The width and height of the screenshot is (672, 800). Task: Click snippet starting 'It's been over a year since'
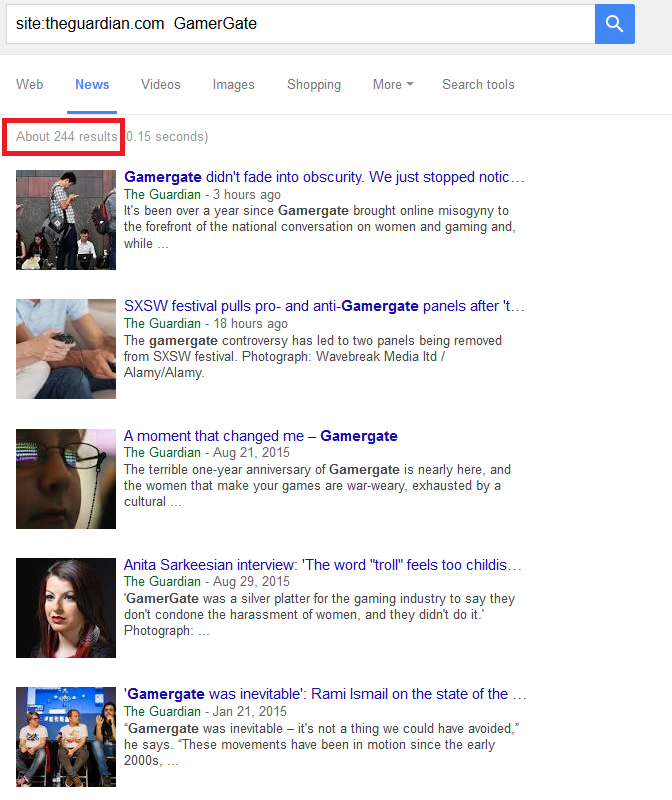click(x=320, y=227)
